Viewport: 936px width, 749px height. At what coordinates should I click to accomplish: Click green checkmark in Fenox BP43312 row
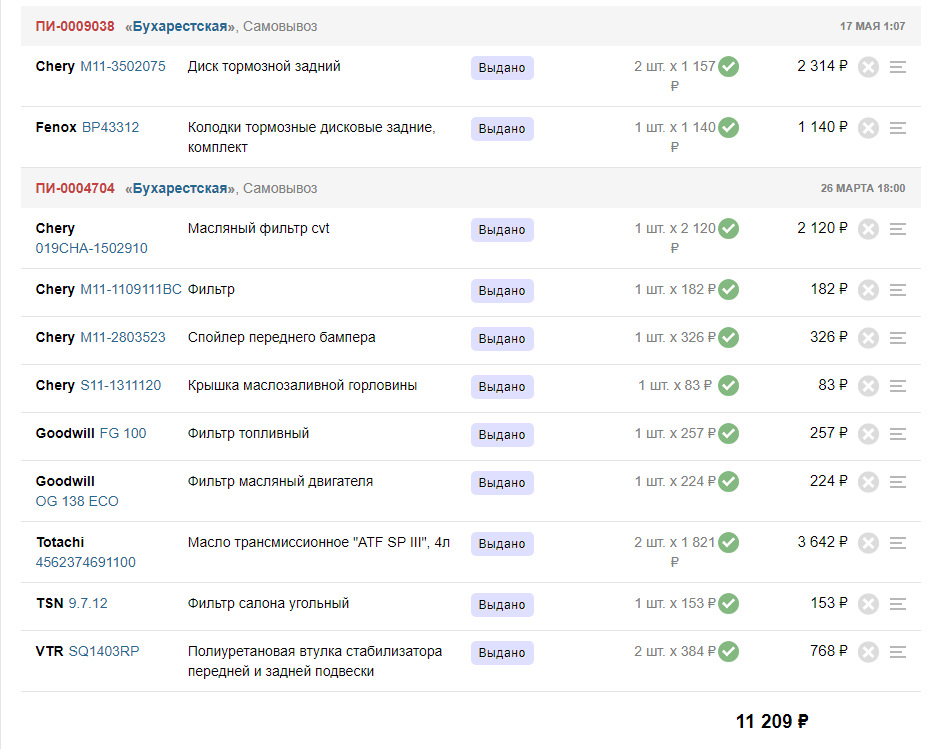point(728,127)
